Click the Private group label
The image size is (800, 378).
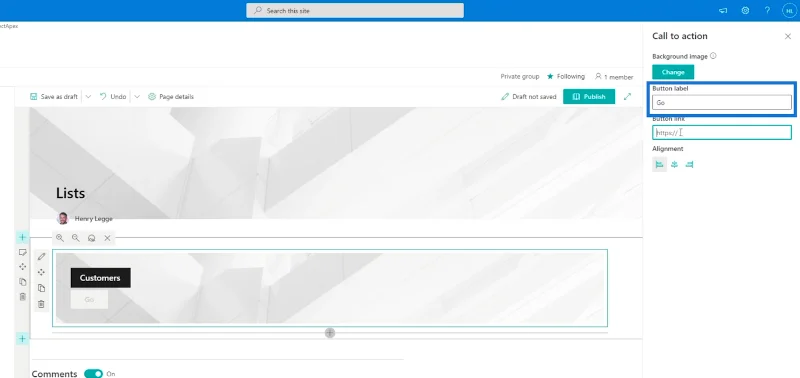click(519, 77)
